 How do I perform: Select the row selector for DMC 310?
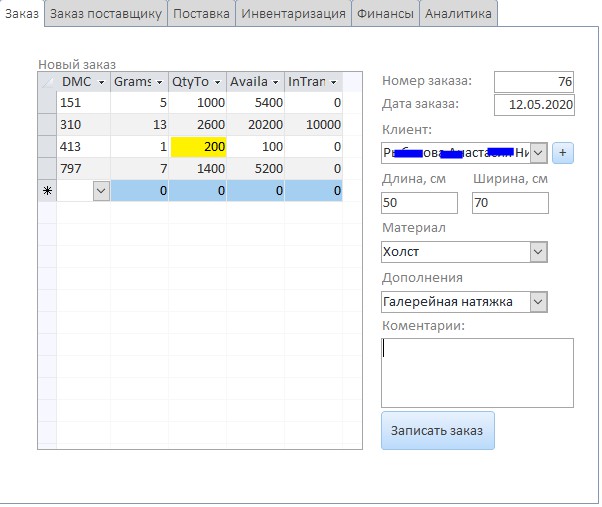click(47, 124)
